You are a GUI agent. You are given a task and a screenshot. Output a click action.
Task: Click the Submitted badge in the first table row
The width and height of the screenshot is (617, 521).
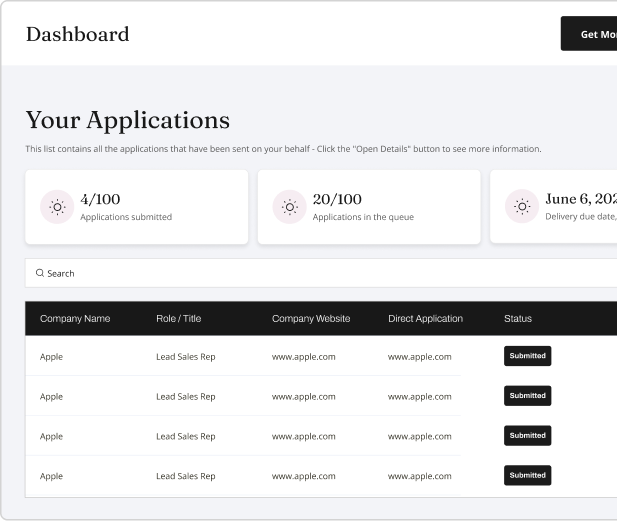(528, 356)
